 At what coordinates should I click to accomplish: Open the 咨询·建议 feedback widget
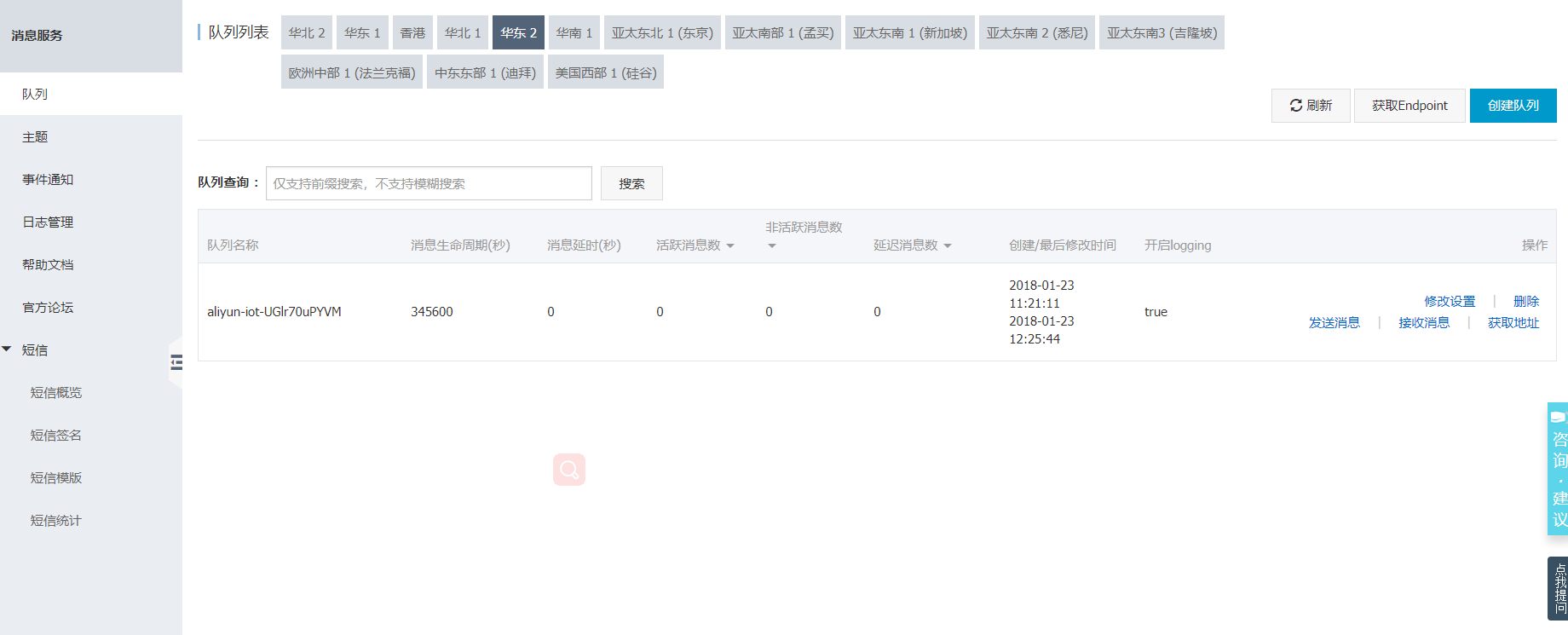tap(1559, 469)
